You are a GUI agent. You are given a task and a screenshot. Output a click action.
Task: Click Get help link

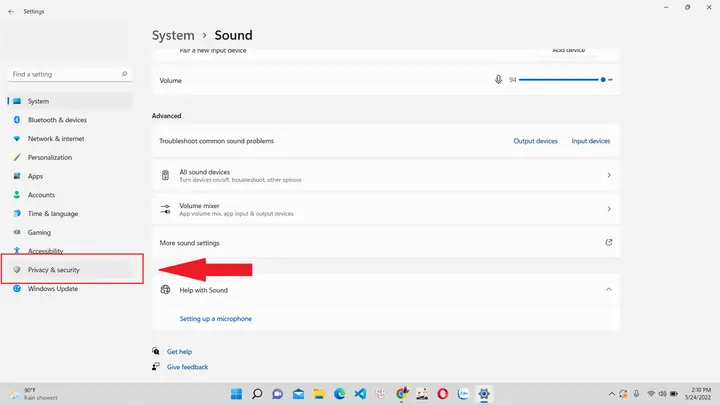(180, 352)
